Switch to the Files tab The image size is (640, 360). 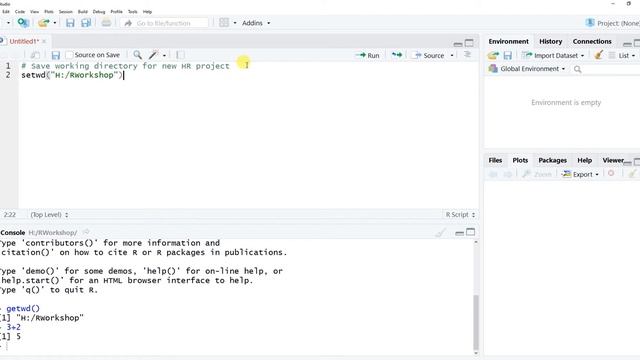(495, 160)
